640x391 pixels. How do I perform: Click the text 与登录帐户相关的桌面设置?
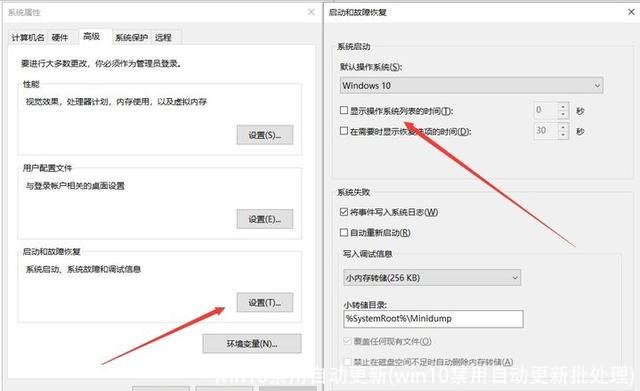75,186
